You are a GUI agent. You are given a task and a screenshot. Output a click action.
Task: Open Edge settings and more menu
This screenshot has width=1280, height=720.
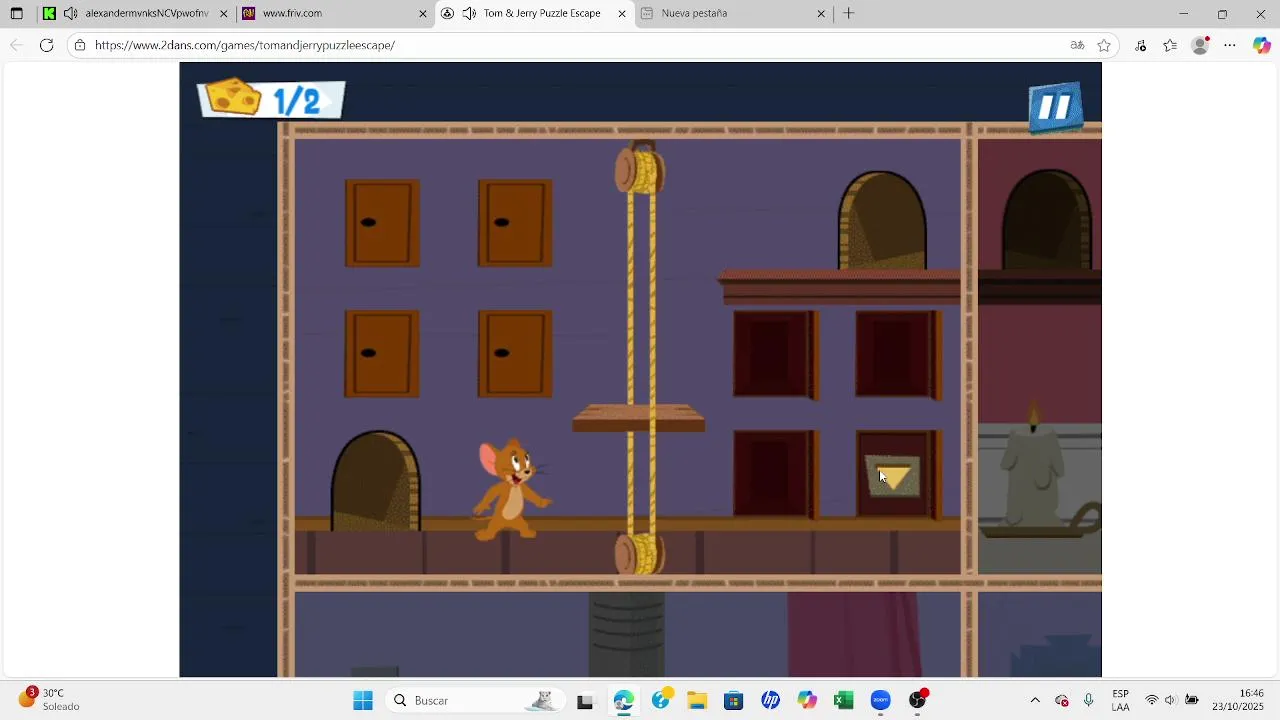pos(1230,45)
